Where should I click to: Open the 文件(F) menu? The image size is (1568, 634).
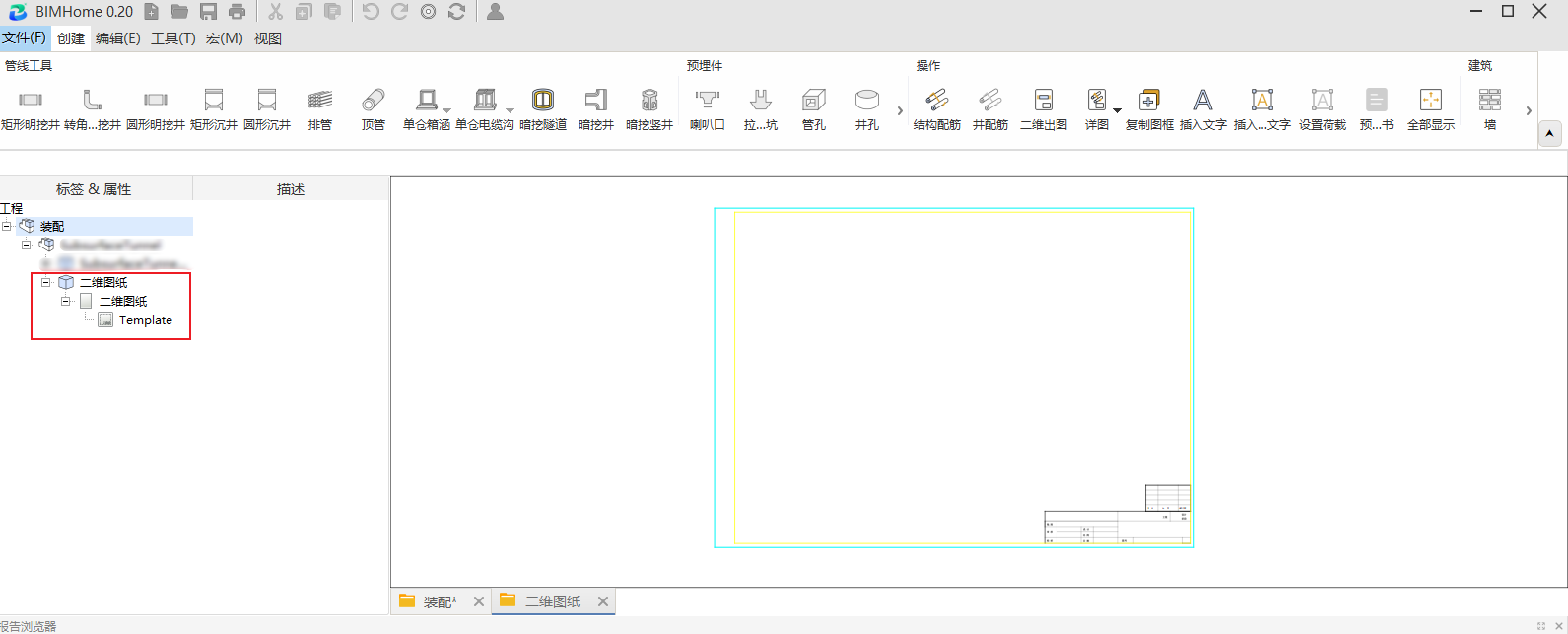coord(24,38)
